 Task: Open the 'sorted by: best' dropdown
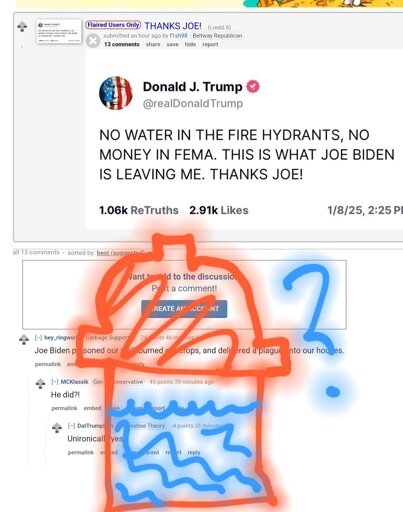tap(120, 253)
